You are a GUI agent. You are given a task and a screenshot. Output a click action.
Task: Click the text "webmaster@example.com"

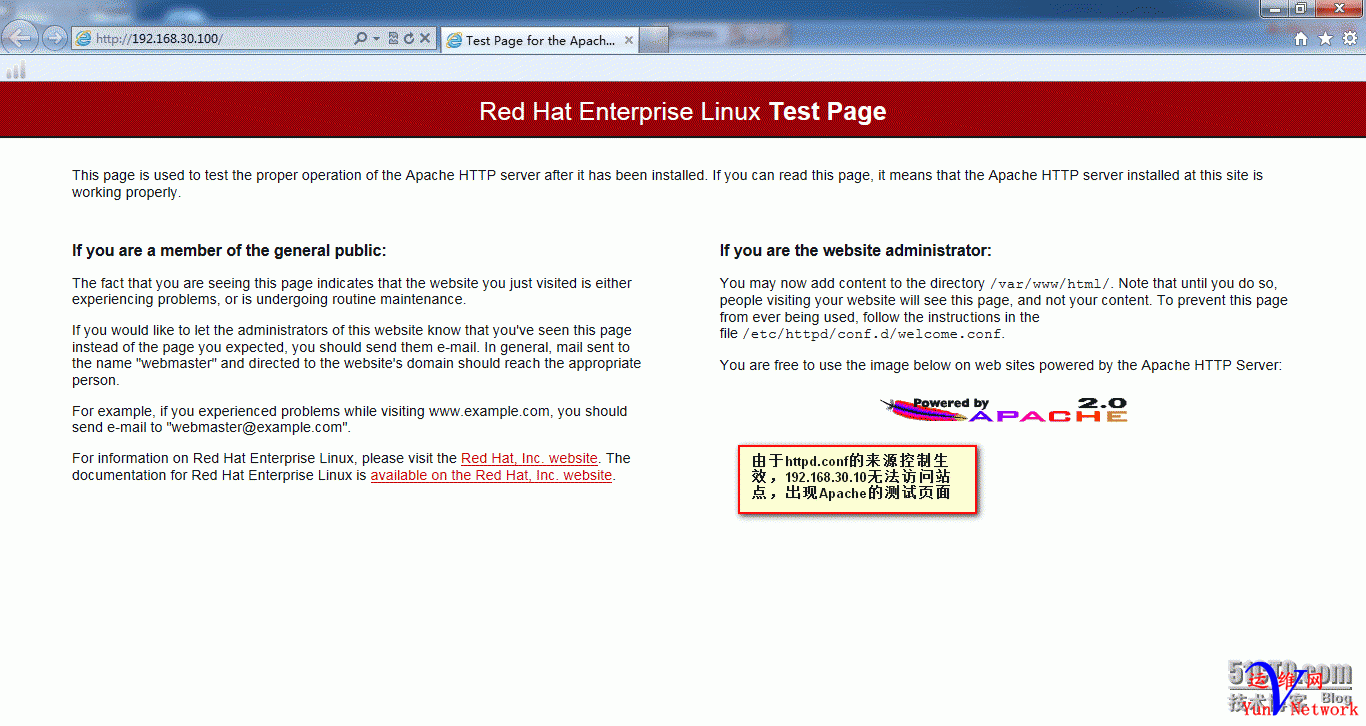pyautogui.click(x=255, y=427)
